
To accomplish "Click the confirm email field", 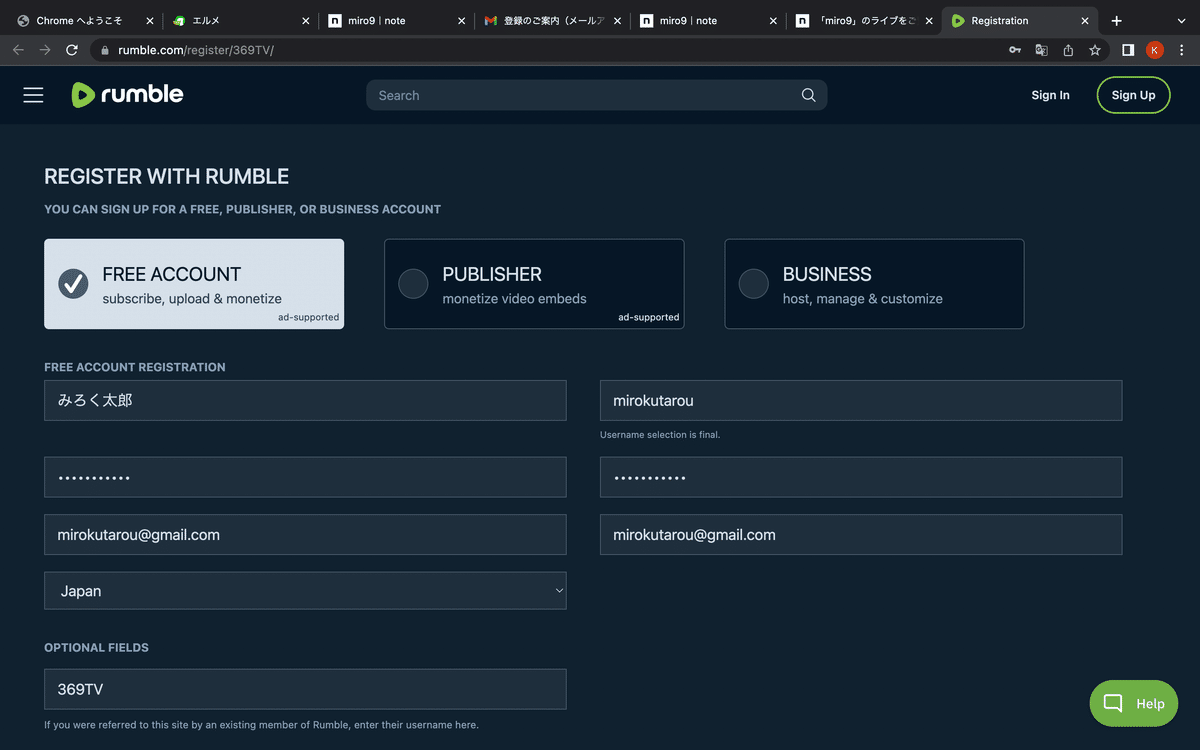I will 861,535.
